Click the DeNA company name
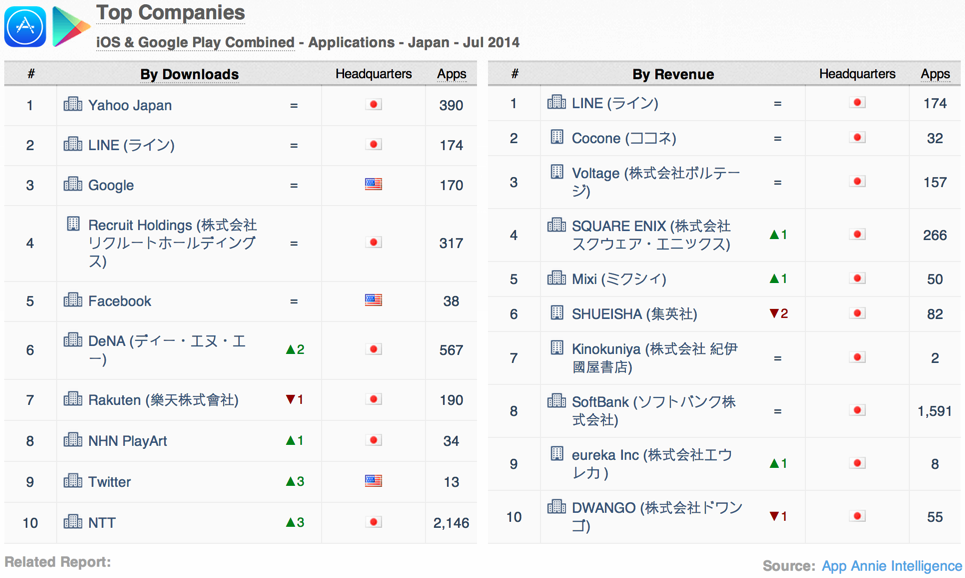965x578 pixels. point(167,350)
